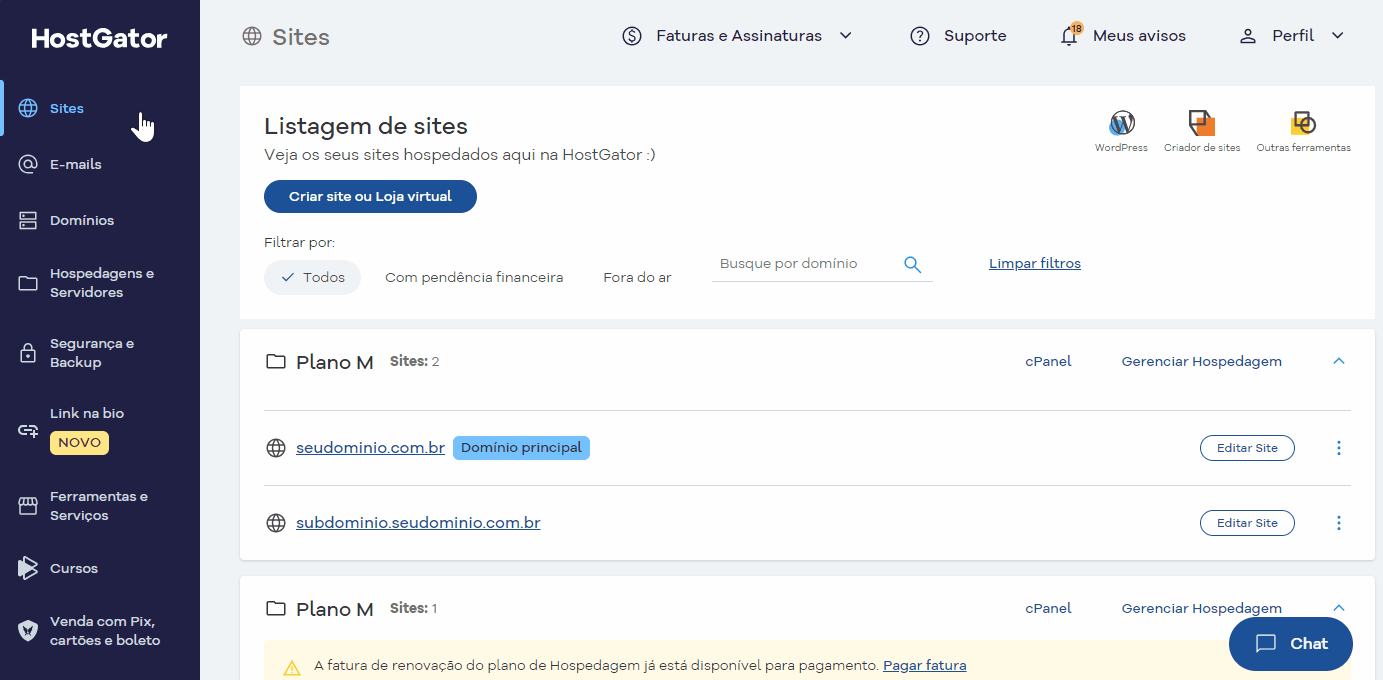This screenshot has height=680, width=1383.
Task: Click the folder icon of second Plano M
Action: (275, 608)
